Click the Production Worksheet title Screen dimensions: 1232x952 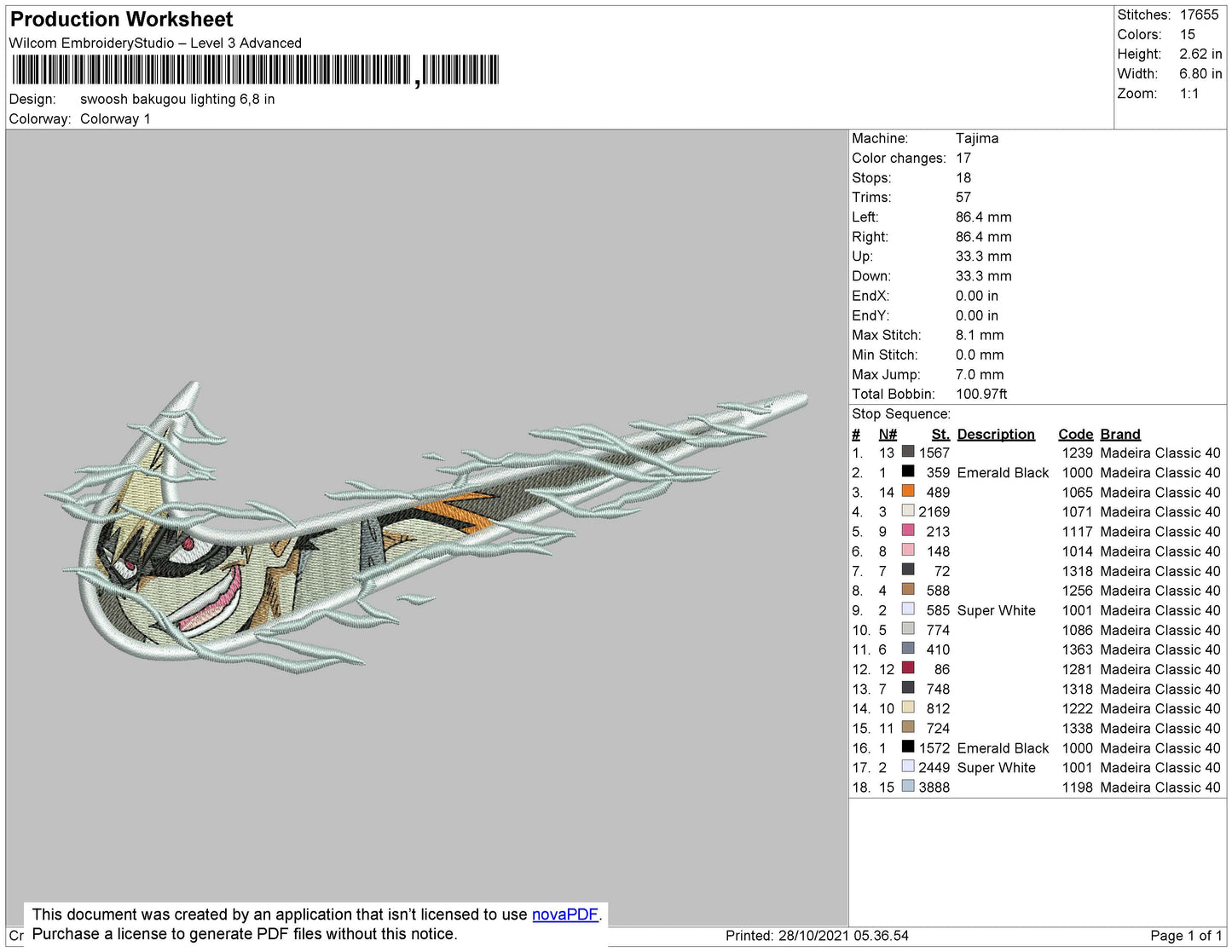coord(122,20)
